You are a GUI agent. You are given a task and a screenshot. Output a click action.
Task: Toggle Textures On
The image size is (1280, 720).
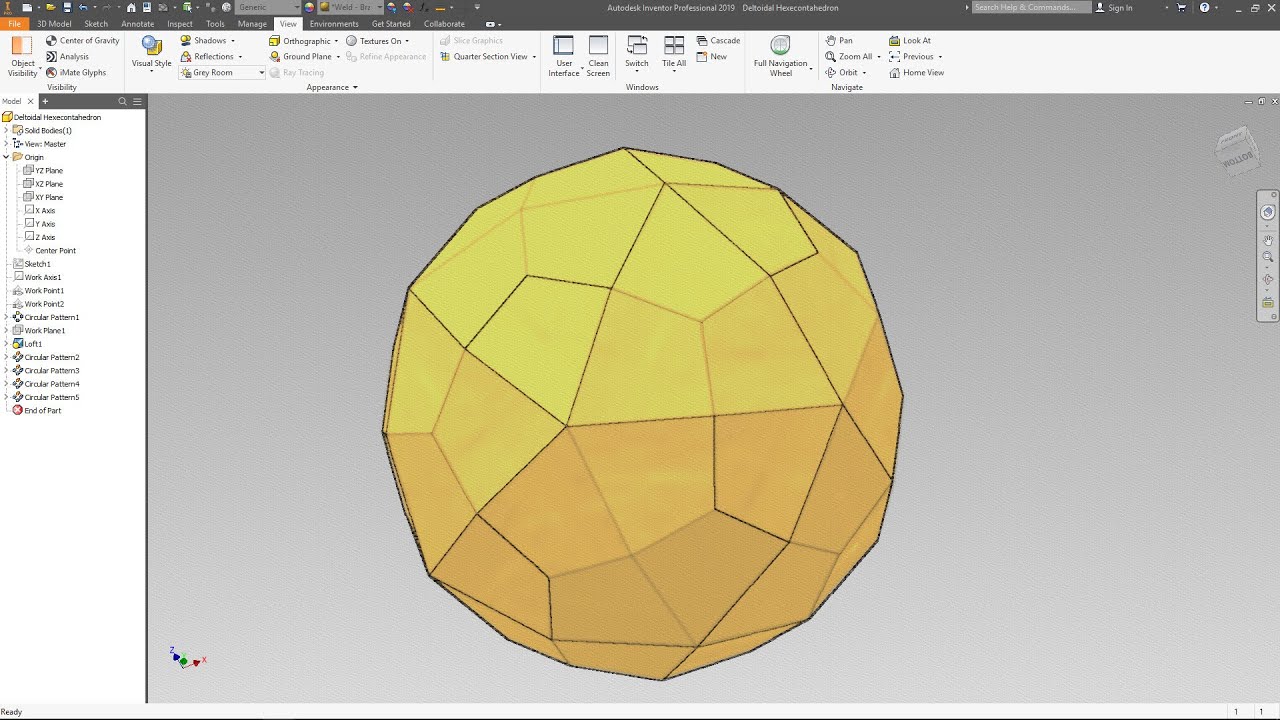pyautogui.click(x=373, y=41)
